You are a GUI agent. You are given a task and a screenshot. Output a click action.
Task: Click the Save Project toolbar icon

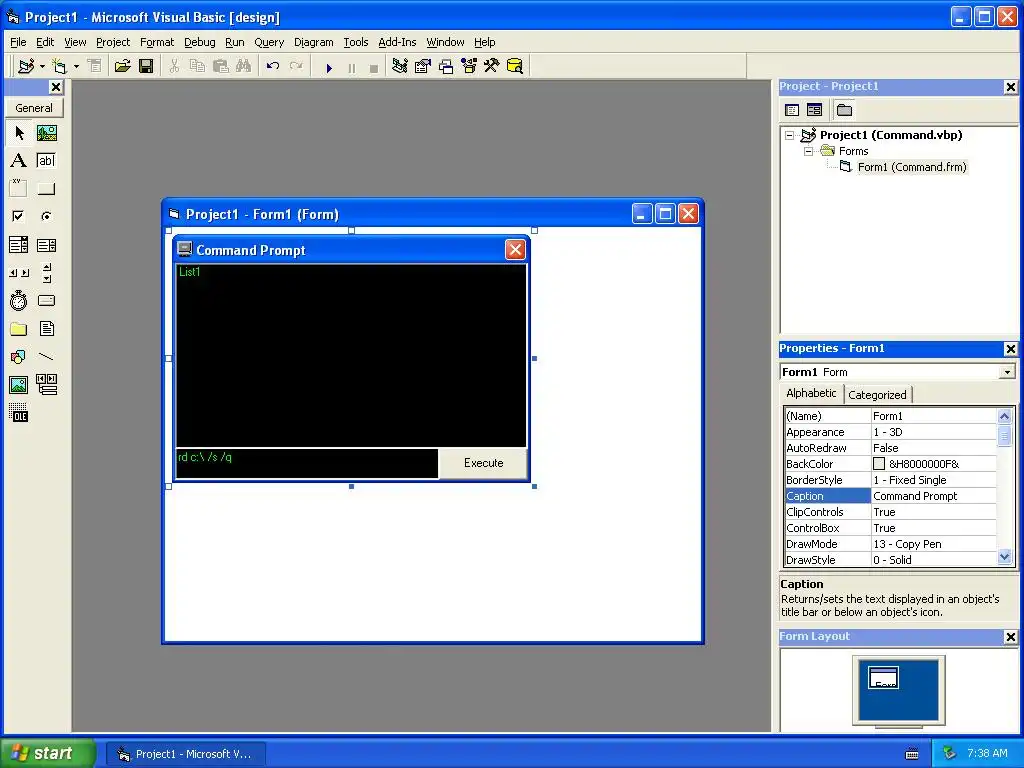point(146,66)
